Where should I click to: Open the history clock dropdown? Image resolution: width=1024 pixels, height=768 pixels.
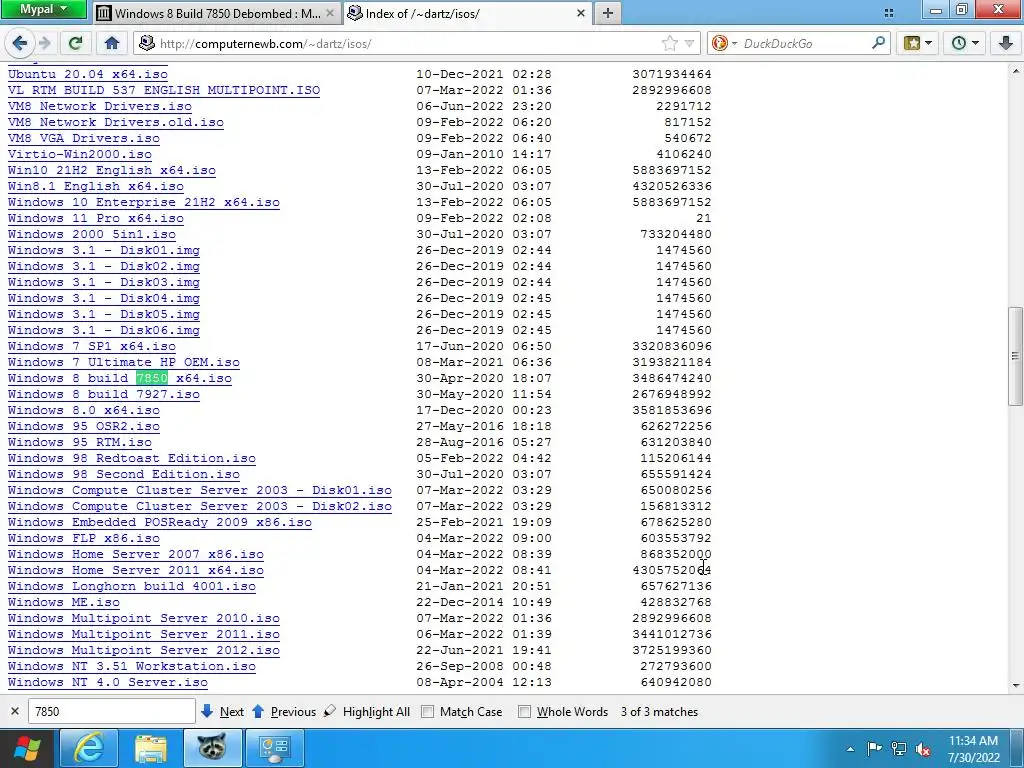click(965, 44)
